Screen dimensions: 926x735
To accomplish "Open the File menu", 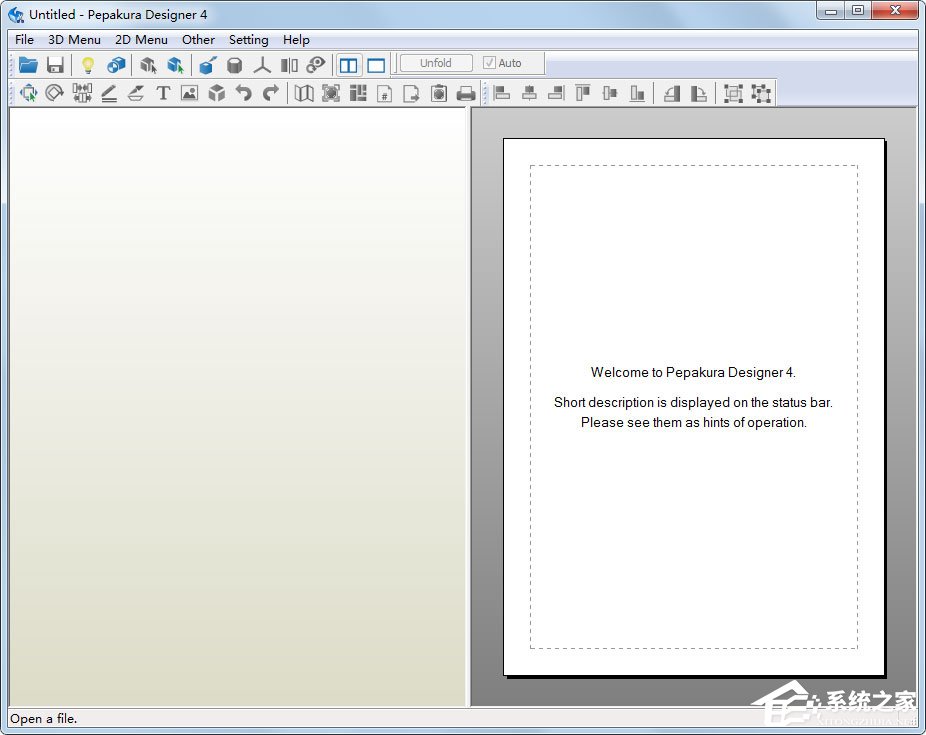I will pos(24,40).
